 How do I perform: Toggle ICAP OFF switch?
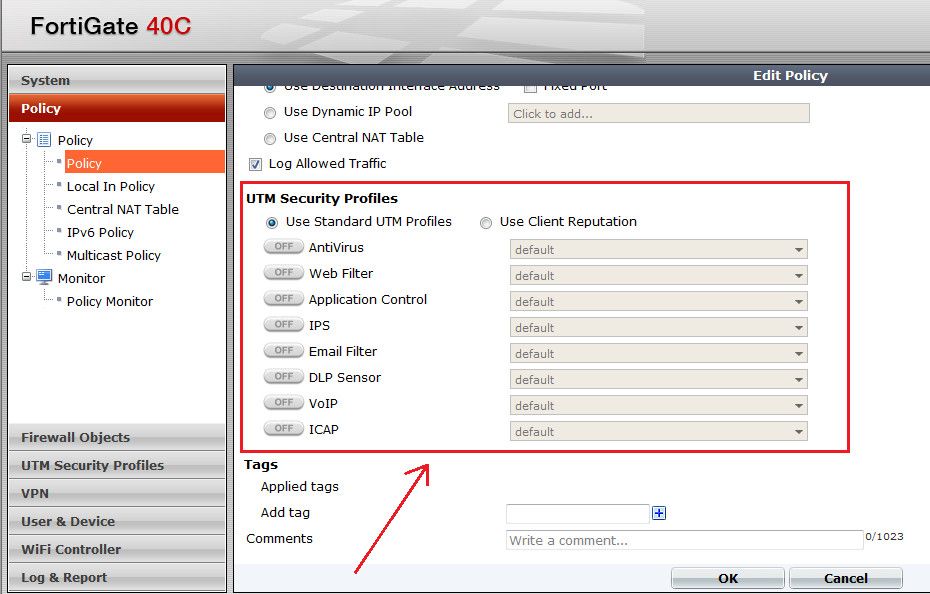[284, 428]
